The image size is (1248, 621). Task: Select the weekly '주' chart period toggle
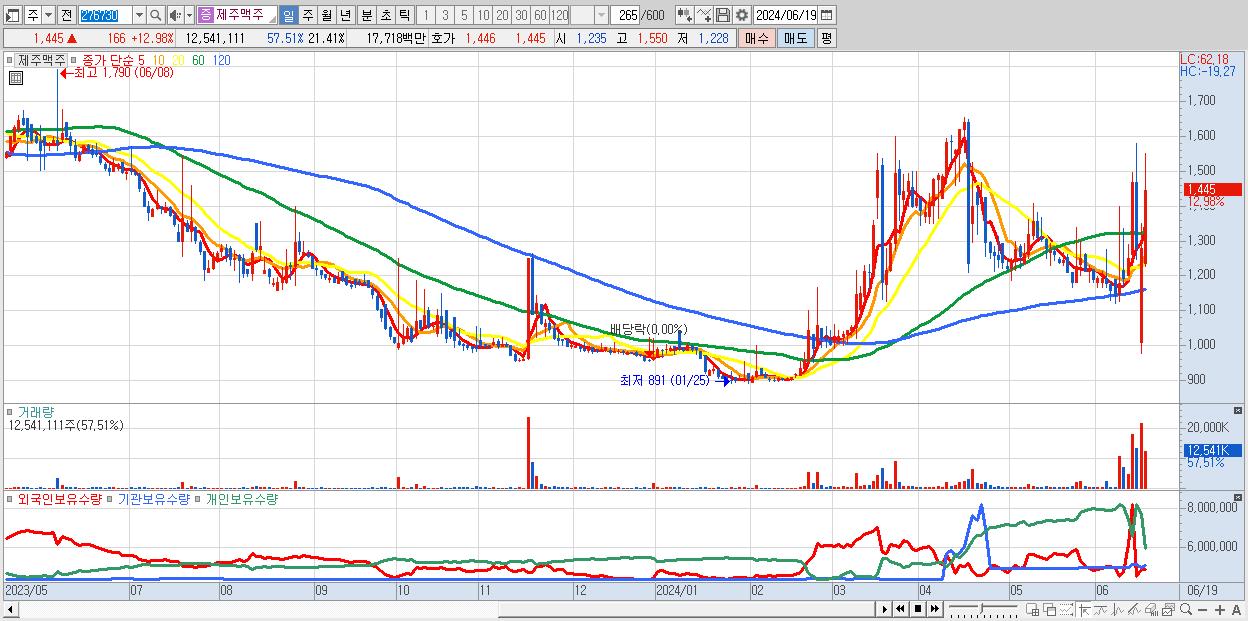[307, 16]
